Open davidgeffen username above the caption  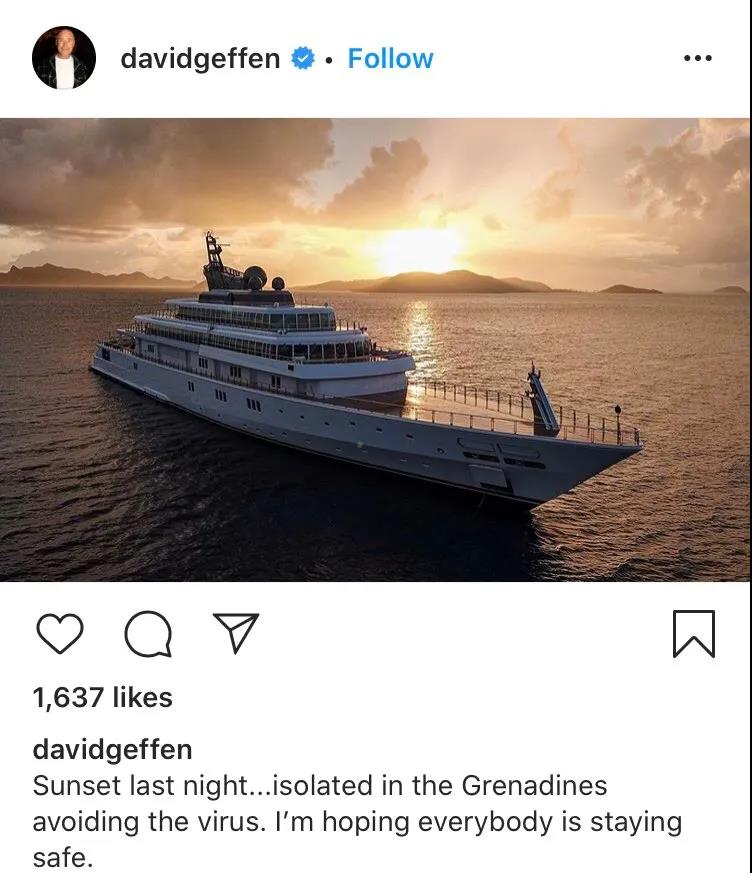[x=112, y=749]
